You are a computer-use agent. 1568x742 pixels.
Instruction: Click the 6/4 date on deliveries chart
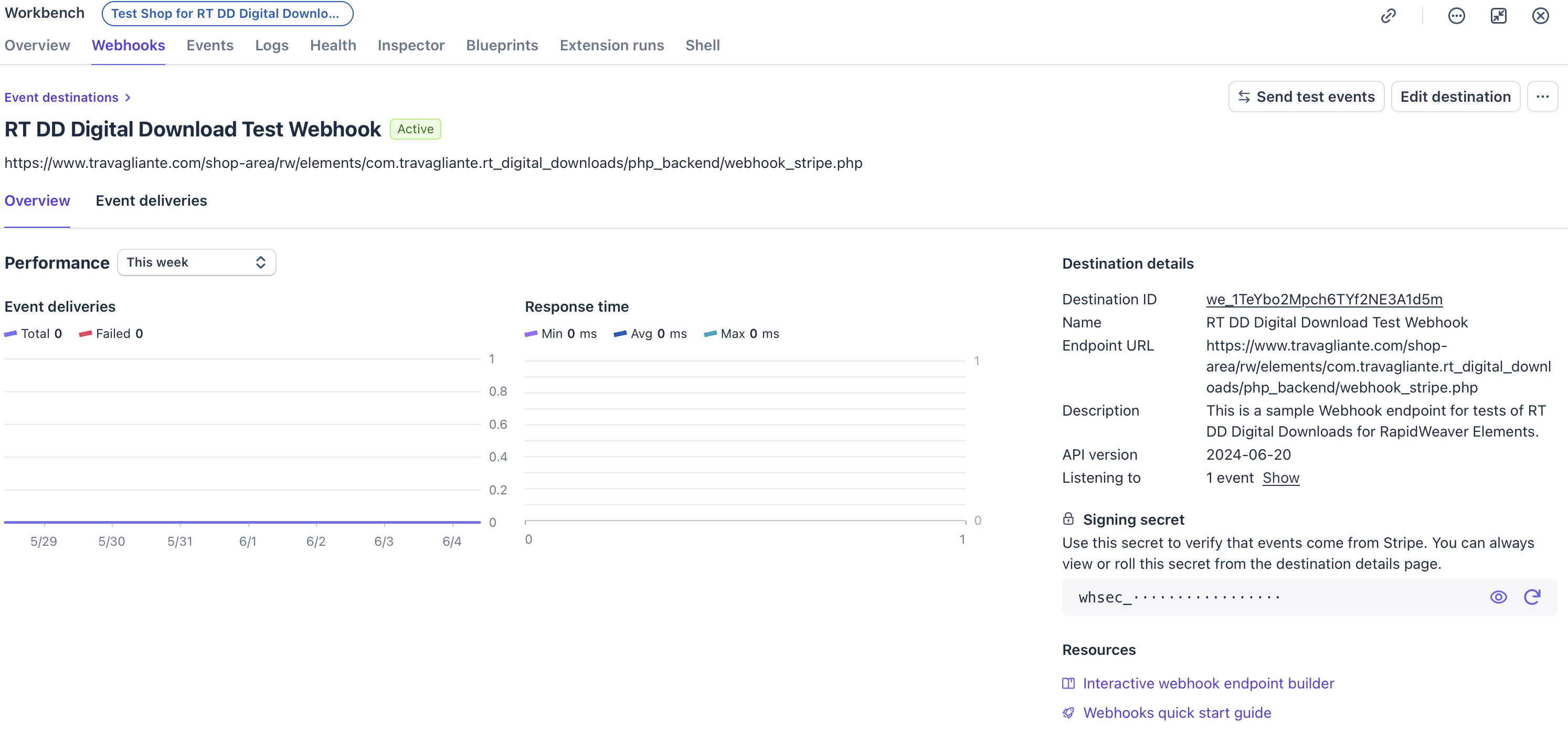click(x=452, y=541)
